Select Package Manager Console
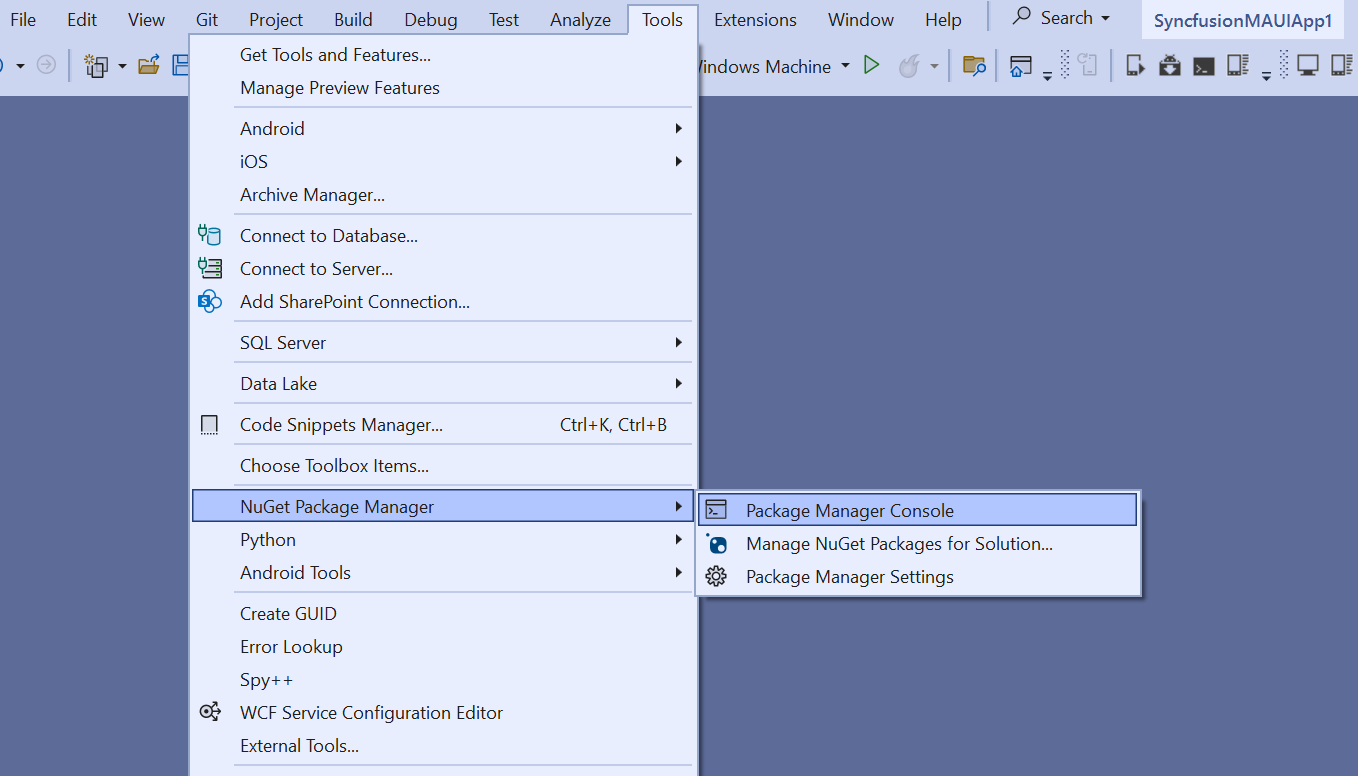Image resolution: width=1358 pixels, height=776 pixels. tap(918, 511)
